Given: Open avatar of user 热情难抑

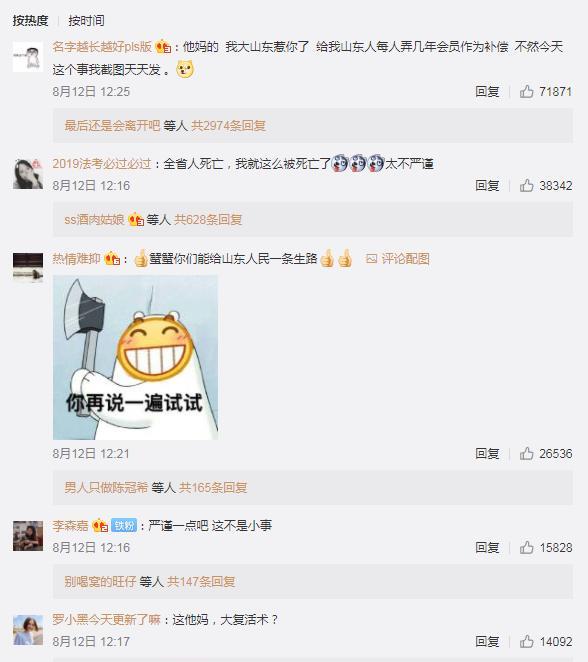Looking at the screenshot, I should [x=28, y=268].
